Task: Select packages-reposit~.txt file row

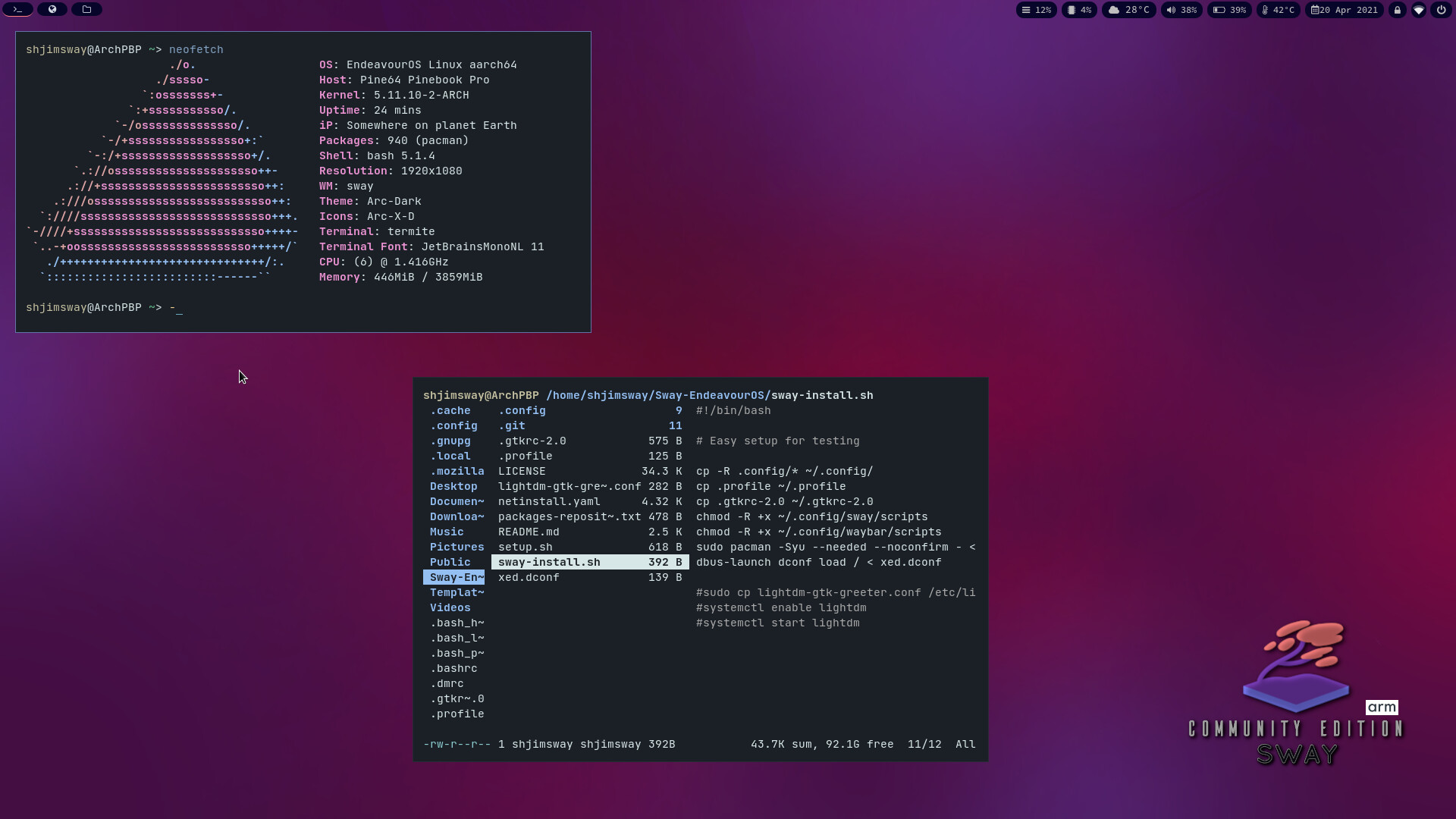Action: click(x=590, y=516)
